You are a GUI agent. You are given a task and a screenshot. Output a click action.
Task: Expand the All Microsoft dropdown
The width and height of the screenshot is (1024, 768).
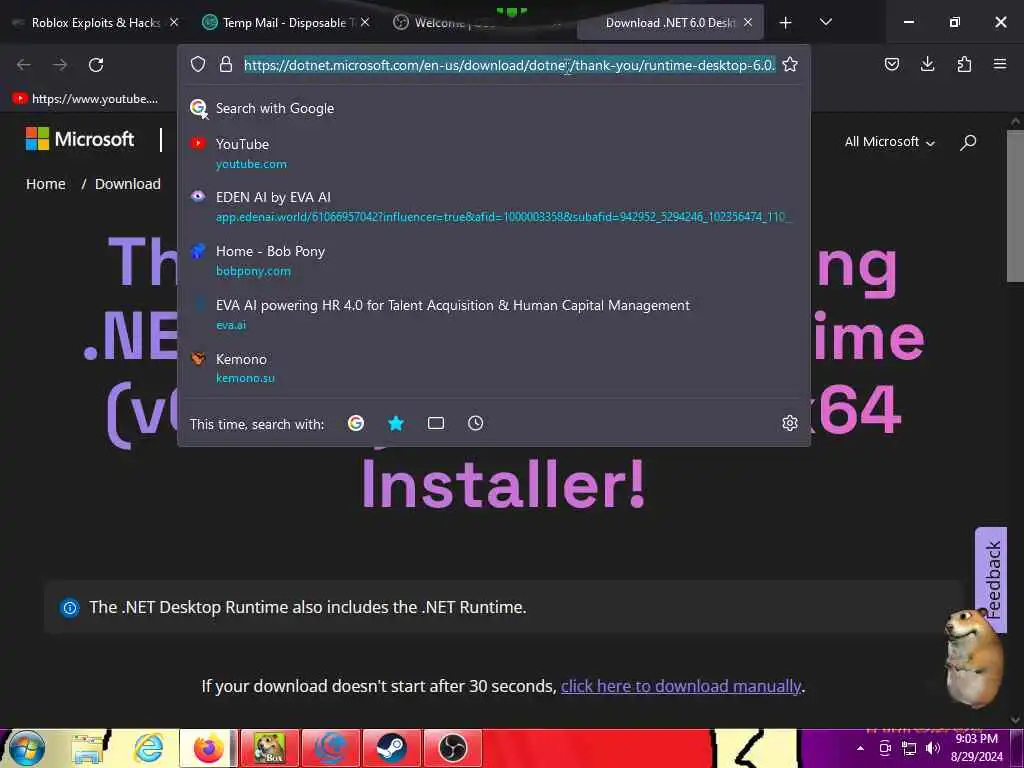(889, 142)
